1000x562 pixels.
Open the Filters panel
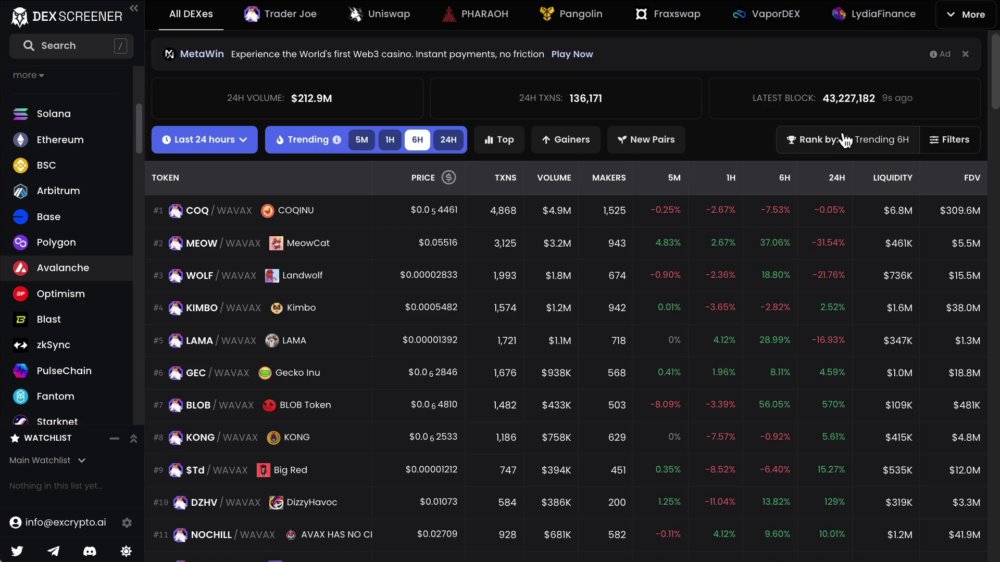[x=950, y=140]
